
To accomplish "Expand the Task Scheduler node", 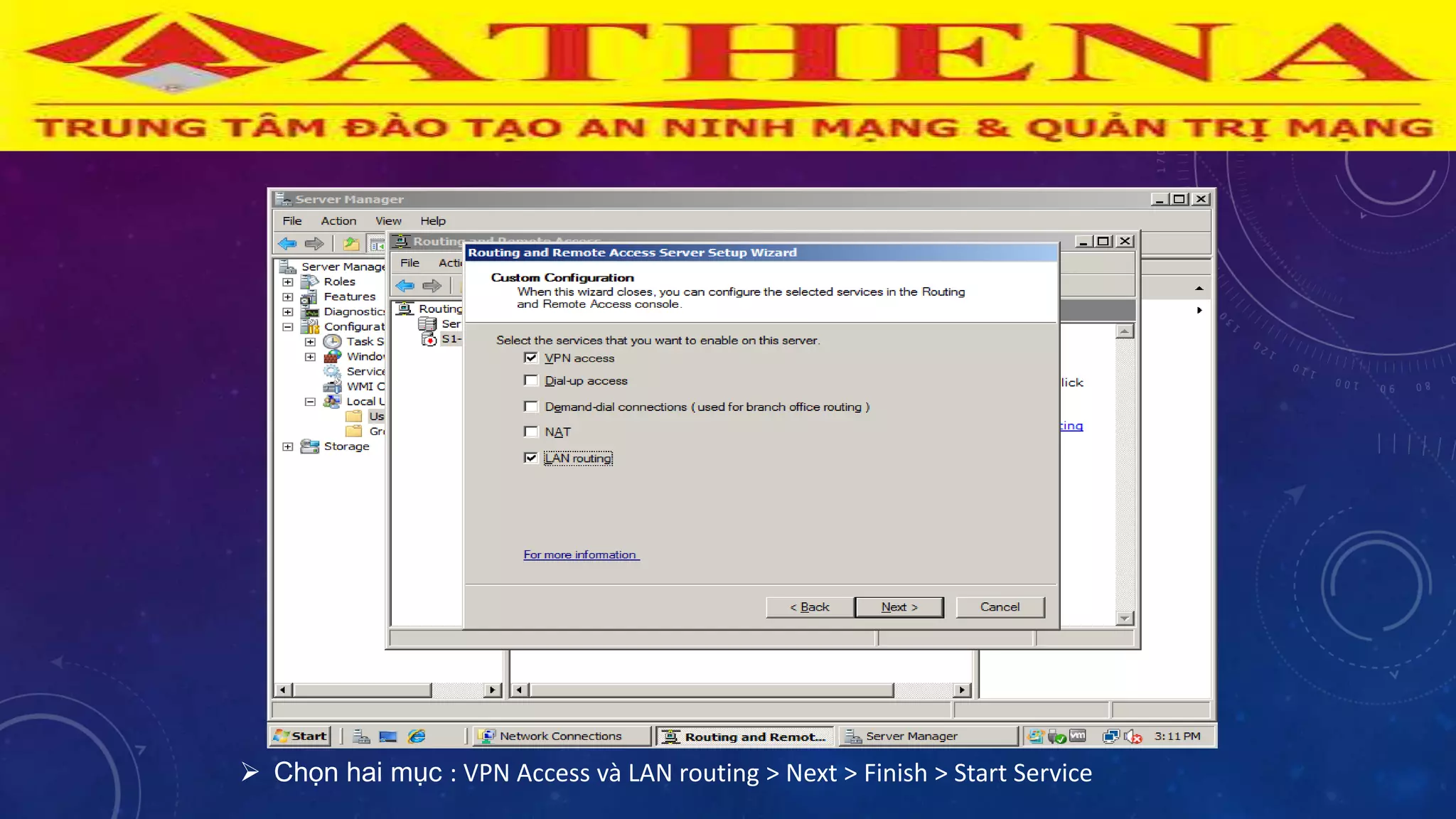I will [310, 342].
